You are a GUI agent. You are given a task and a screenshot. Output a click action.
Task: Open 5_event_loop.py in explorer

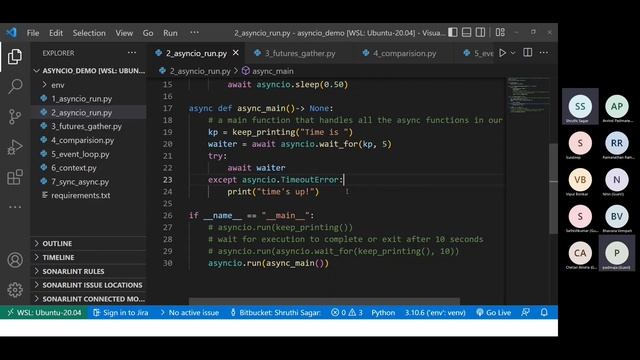coord(89,154)
